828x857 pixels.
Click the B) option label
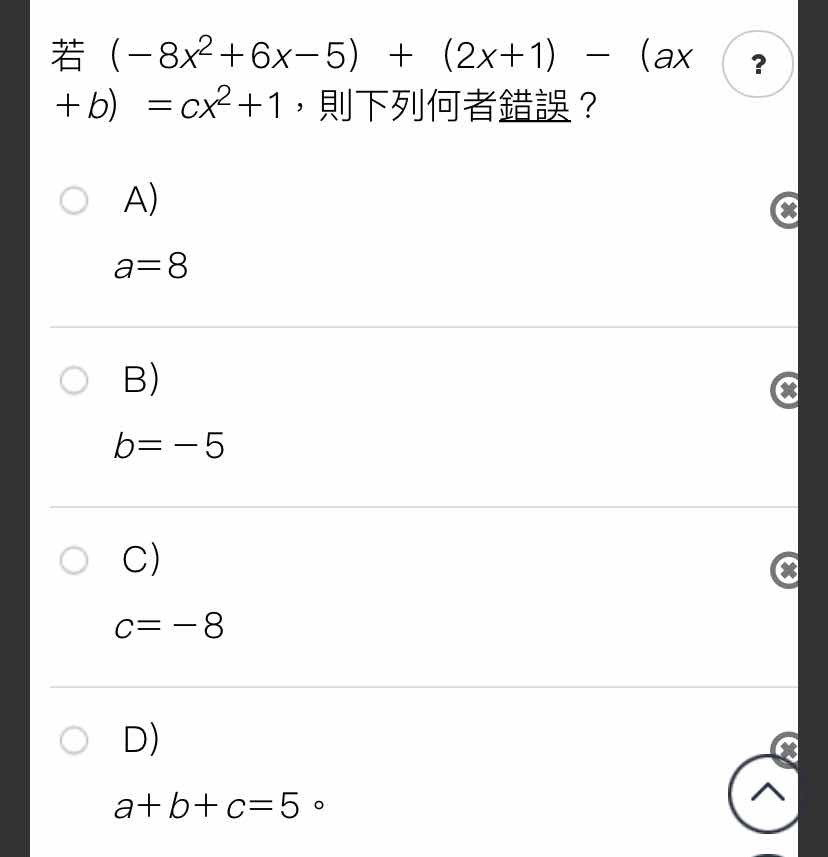(140, 379)
